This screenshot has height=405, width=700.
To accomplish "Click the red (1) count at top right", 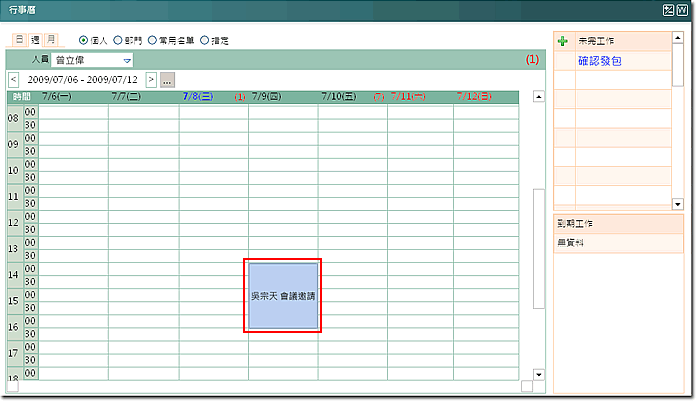I will click(x=532, y=60).
